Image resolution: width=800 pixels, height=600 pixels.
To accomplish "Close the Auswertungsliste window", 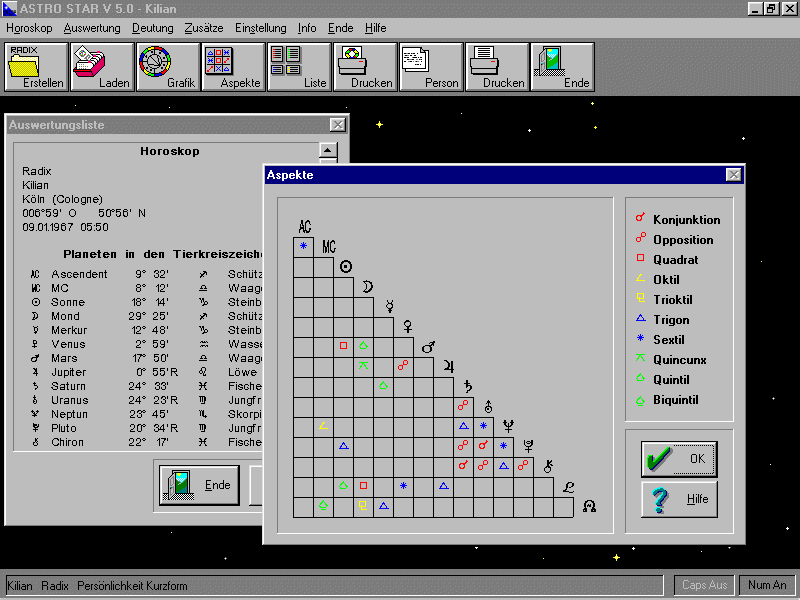I will (338, 125).
